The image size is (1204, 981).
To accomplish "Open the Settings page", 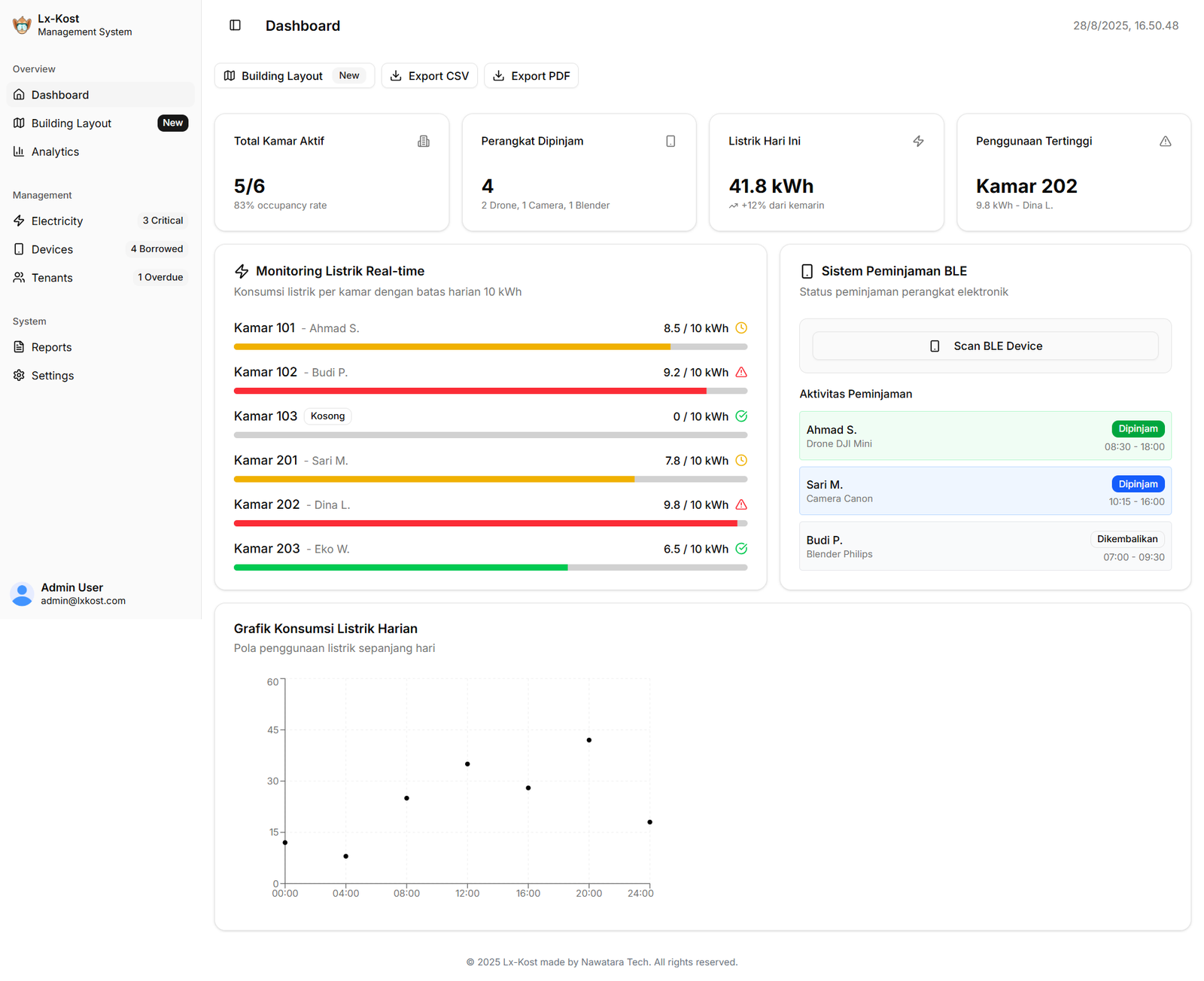I will pyautogui.click(x=53, y=376).
